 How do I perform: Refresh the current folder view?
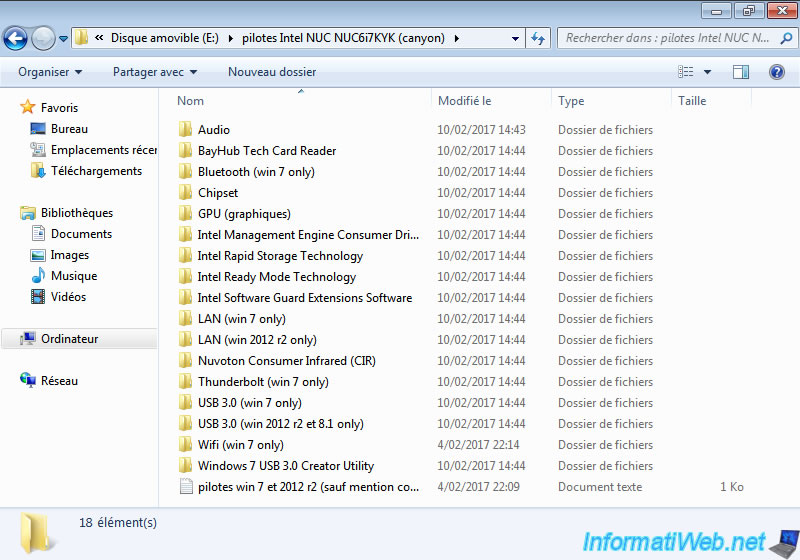tap(538, 38)
